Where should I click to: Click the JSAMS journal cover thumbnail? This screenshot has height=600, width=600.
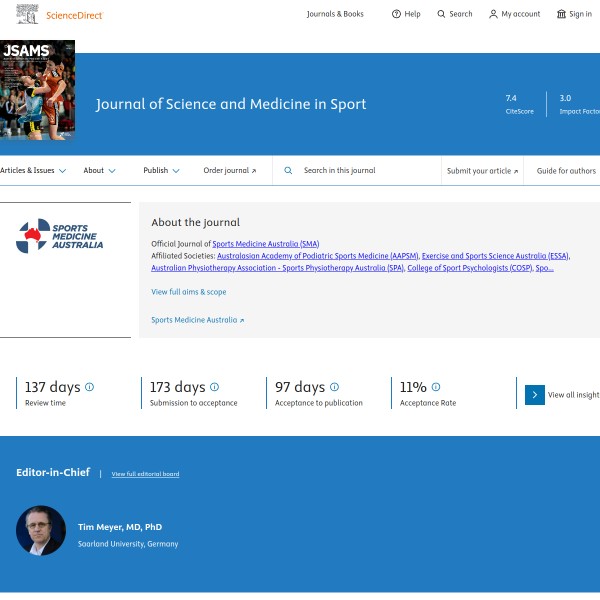(x=37, y=90)
